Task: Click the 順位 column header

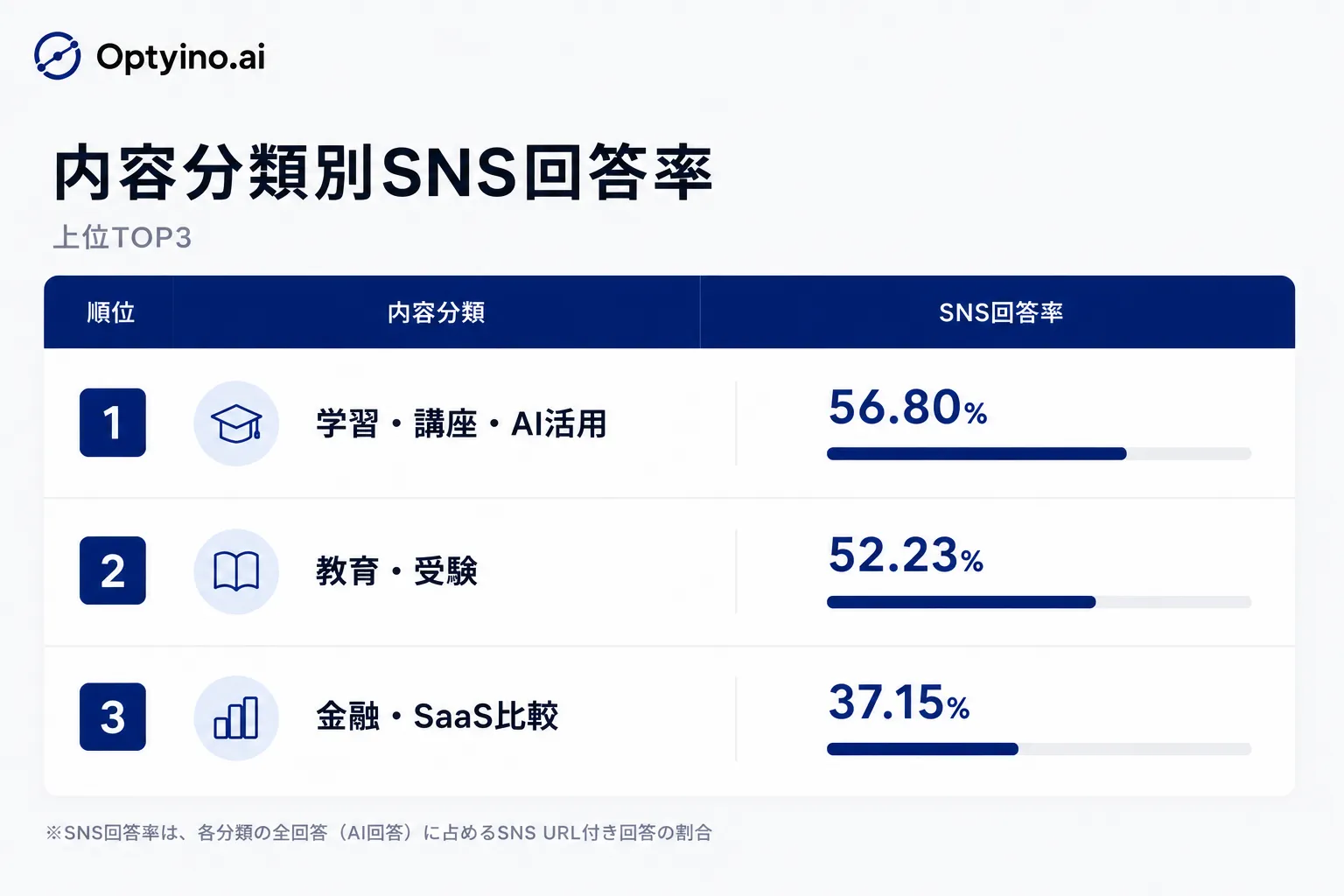Action: tap(111, 312)
